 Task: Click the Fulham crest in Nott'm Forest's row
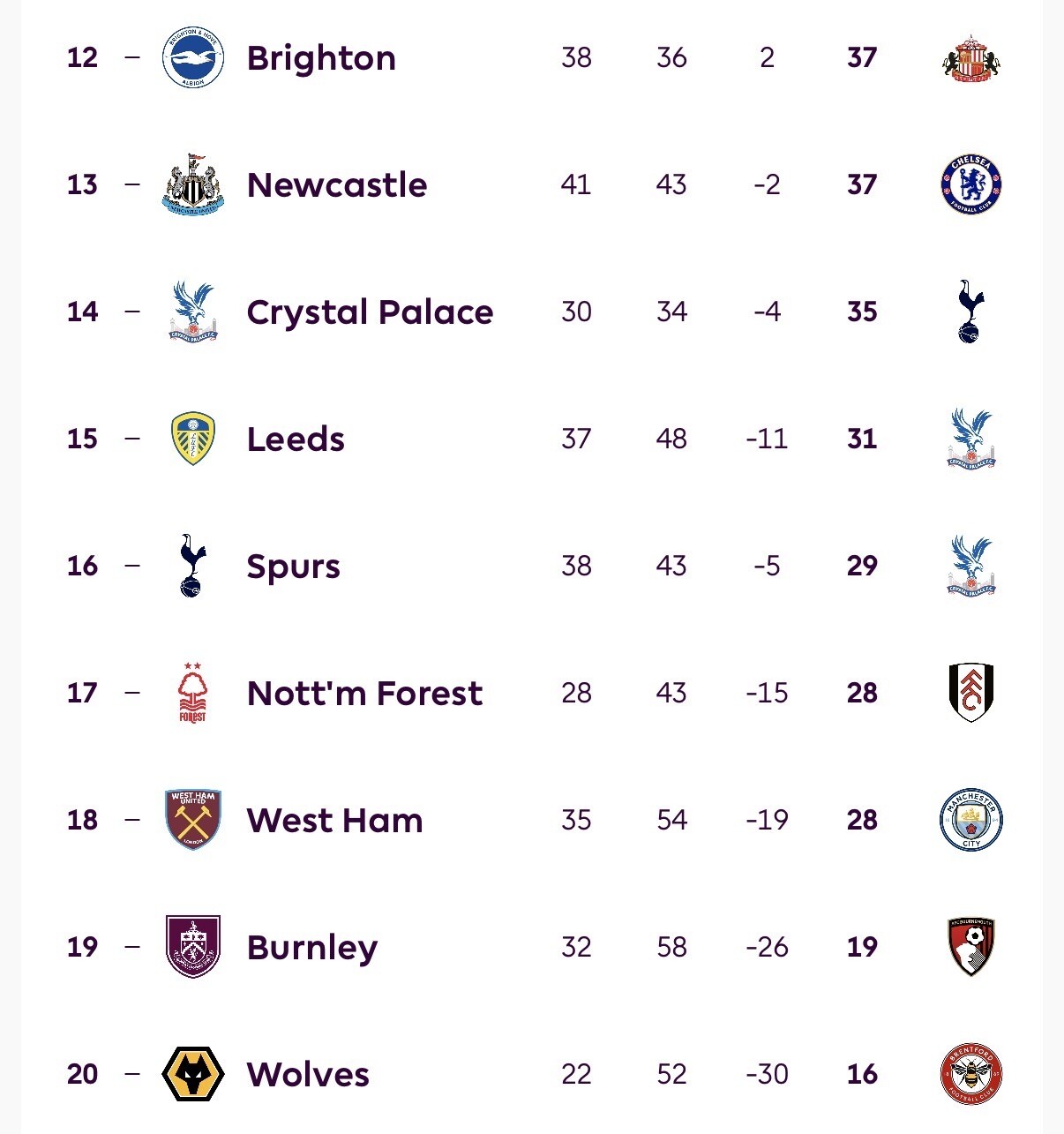pos(971,693)
